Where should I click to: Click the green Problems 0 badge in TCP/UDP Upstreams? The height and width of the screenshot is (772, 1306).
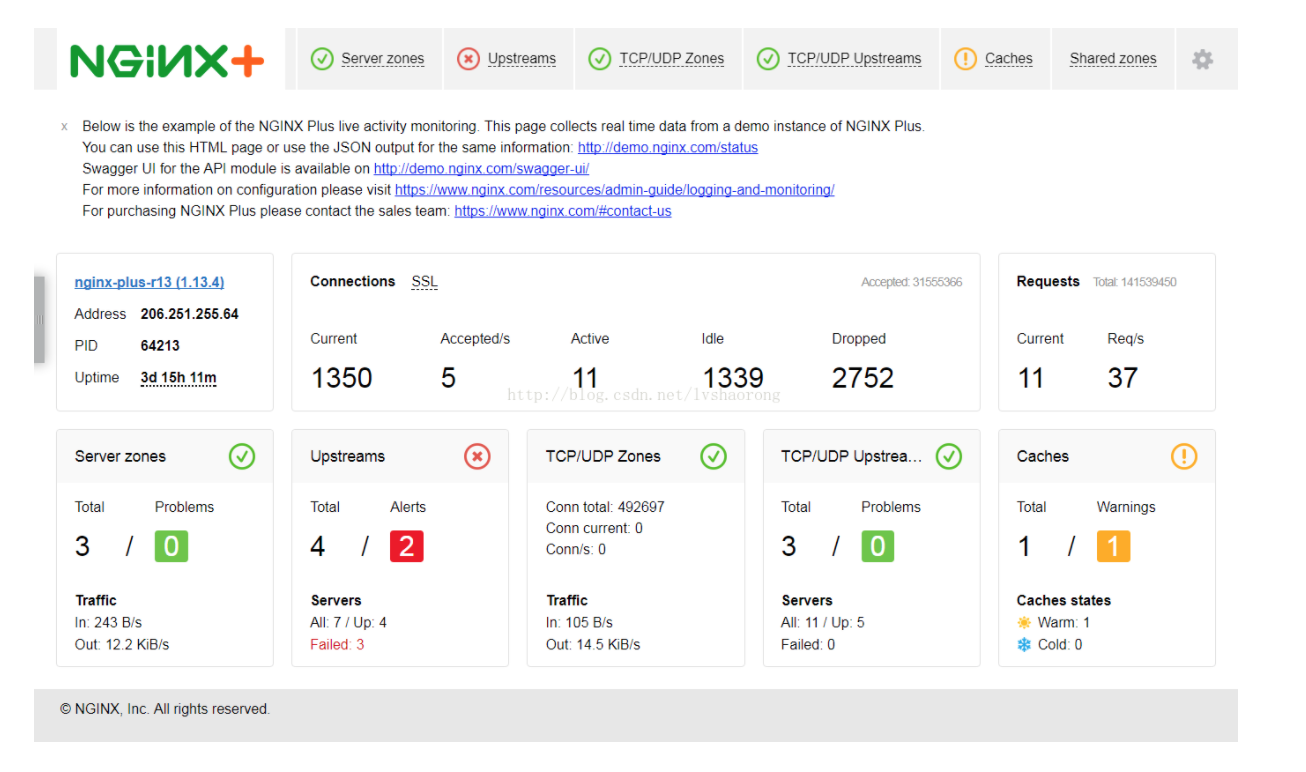pyautogui.click(x=877, y=547)
